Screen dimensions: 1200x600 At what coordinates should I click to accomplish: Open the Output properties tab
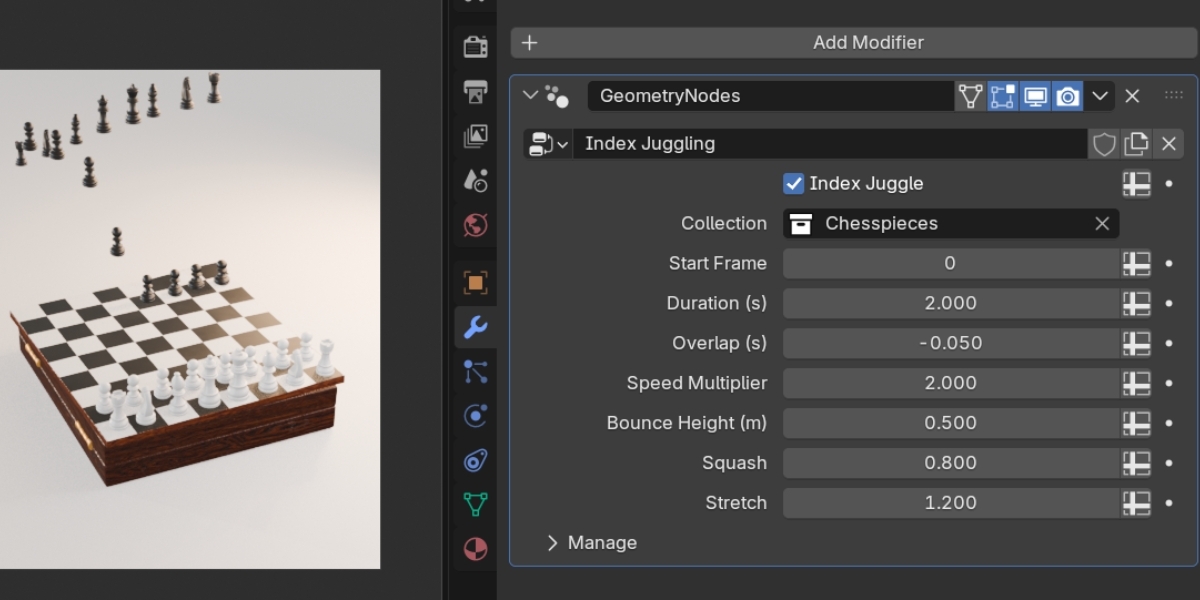(x=476, y=91)
